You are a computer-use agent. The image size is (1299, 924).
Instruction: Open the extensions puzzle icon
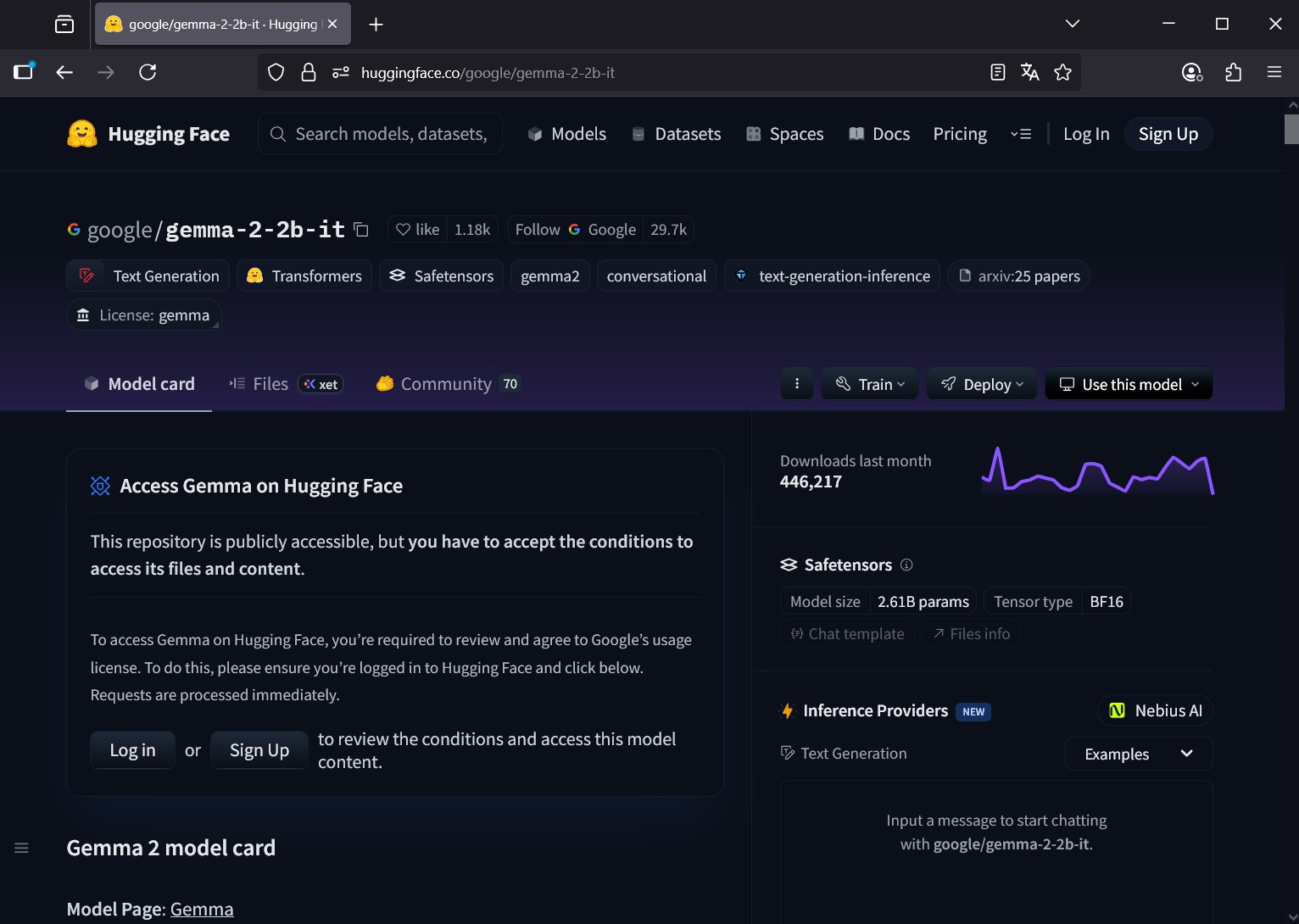click(x=1234, y=73)
